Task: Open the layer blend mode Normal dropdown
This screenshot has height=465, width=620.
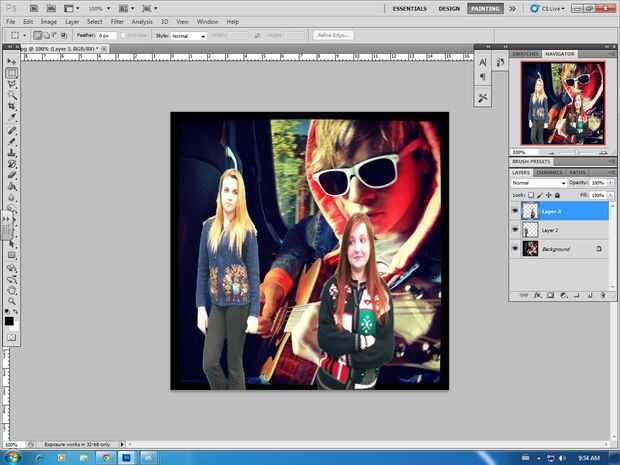Action: point(539,183)
